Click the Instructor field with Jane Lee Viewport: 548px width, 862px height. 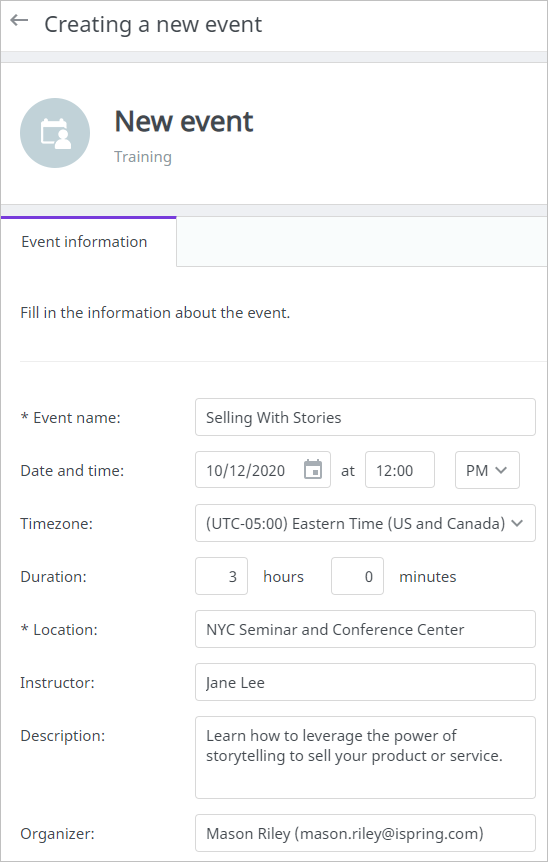tap(365, 682)
